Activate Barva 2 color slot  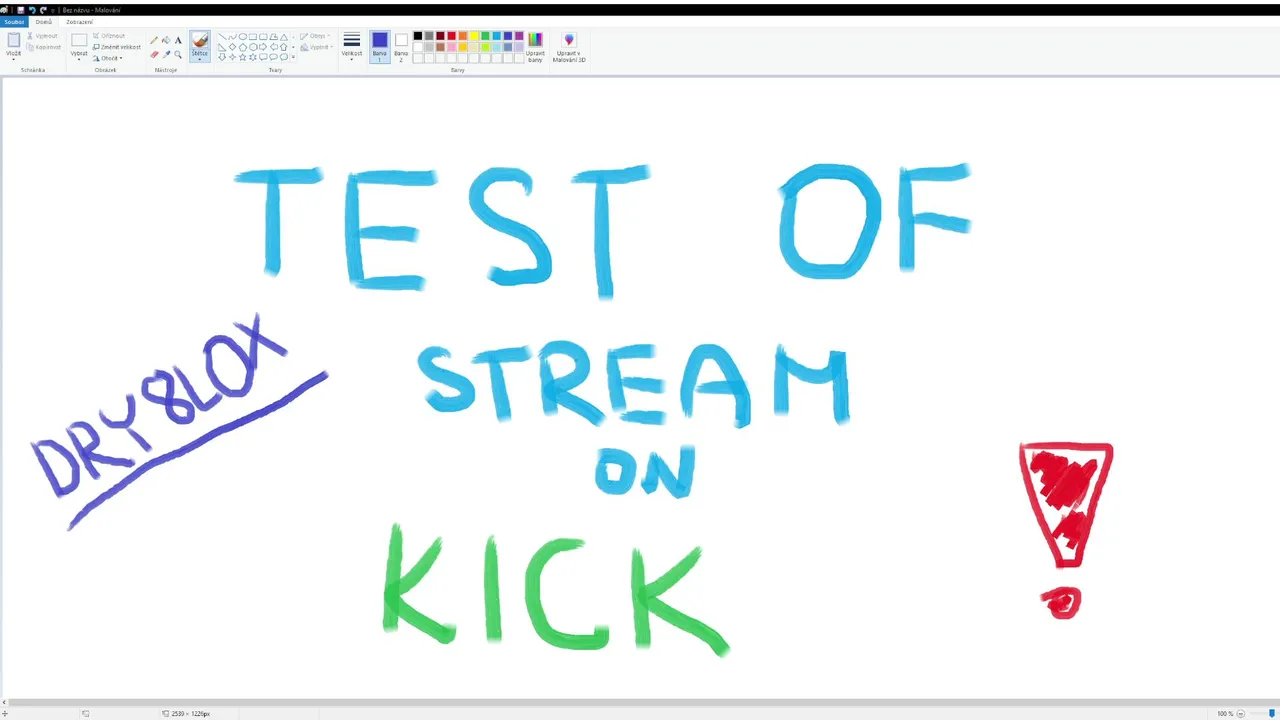pyautogui.click(x=401, y=47)
